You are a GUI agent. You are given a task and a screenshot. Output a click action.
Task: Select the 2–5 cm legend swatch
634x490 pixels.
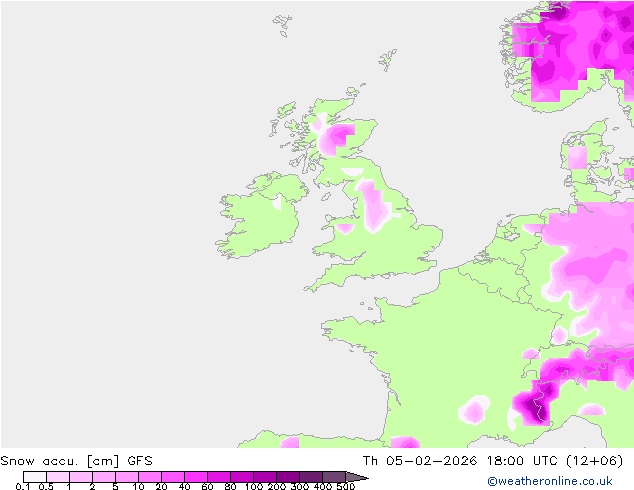[104, 477]
